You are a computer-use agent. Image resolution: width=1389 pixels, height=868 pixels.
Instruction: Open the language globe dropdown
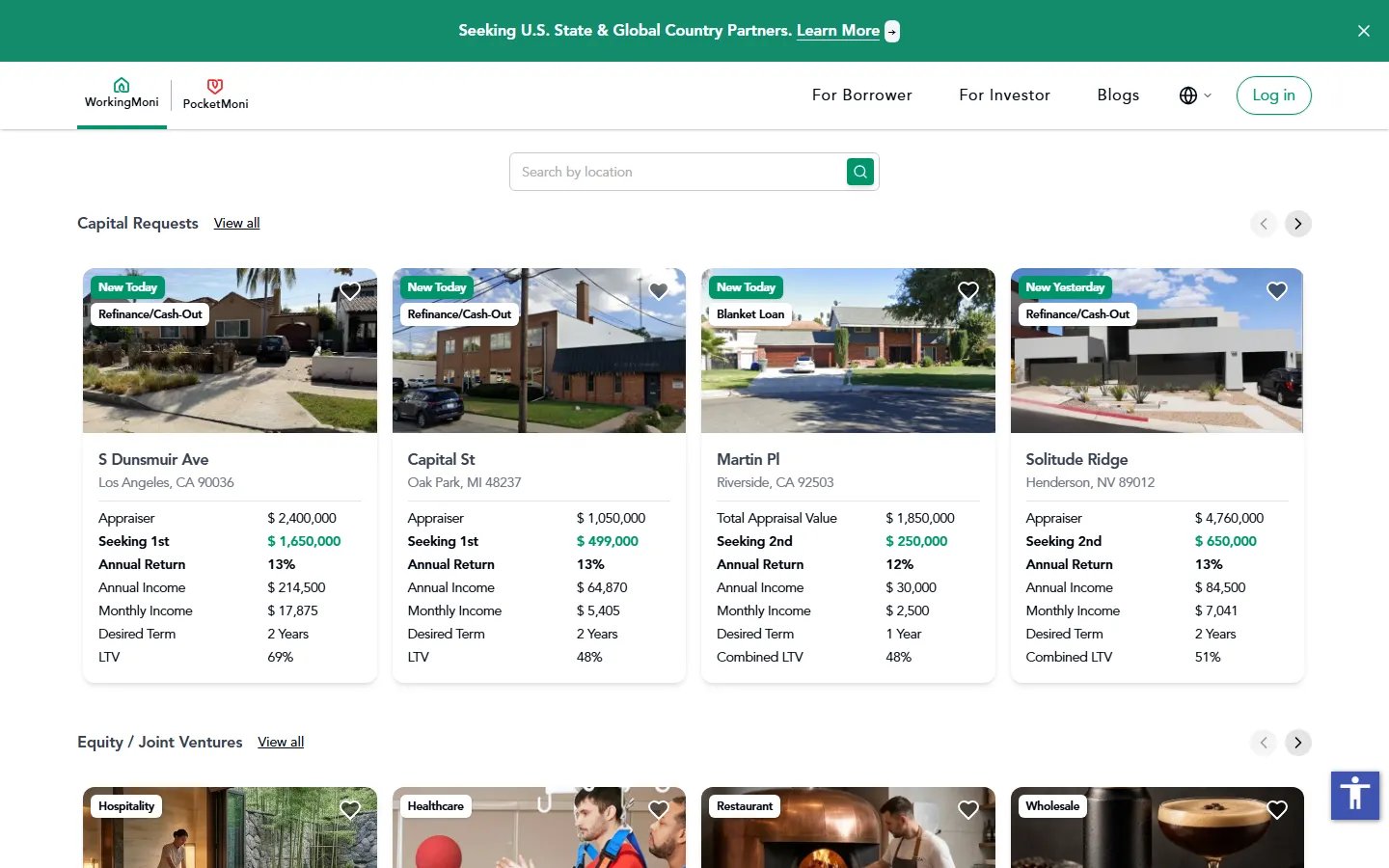(x=1195, y=95)
